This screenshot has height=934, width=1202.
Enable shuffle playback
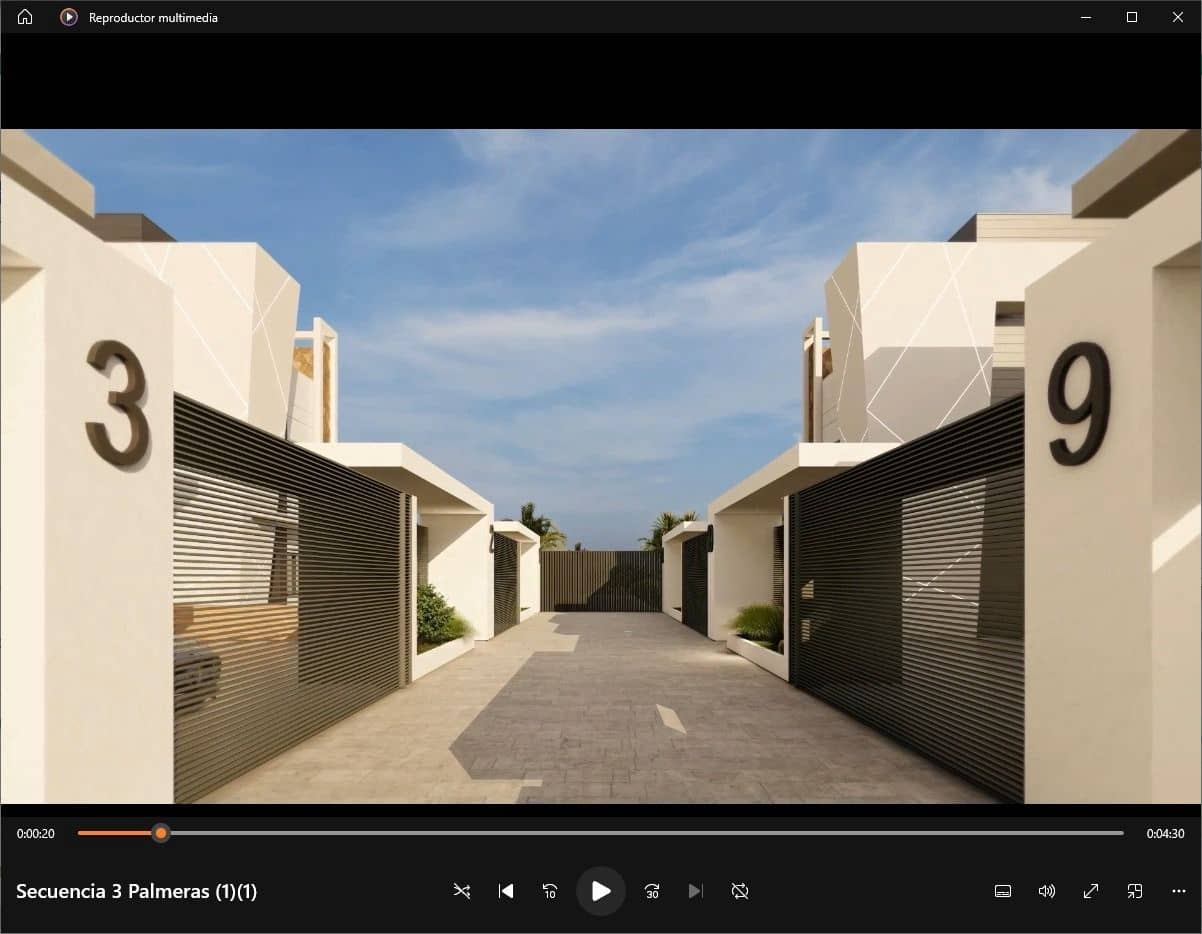coord(461,891)
